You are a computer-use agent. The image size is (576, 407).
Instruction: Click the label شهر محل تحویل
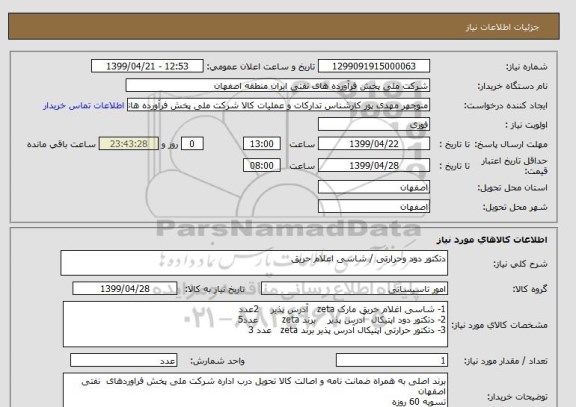click(x=515, y=207)
